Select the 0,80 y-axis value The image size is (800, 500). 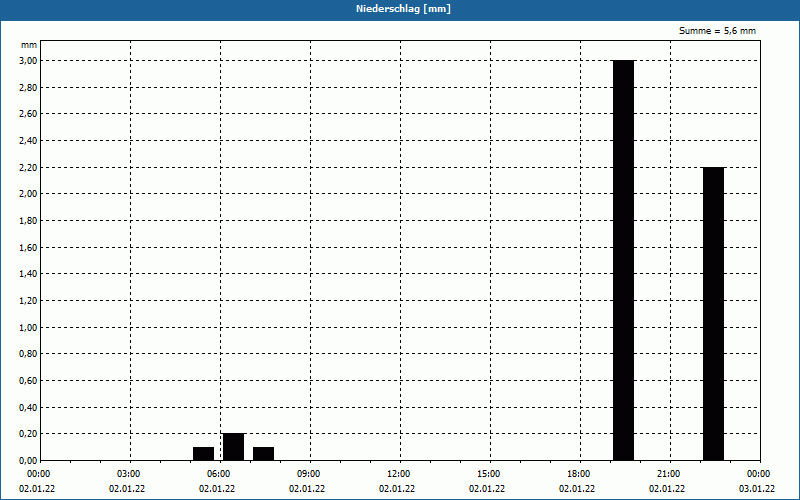coord(28,354)
